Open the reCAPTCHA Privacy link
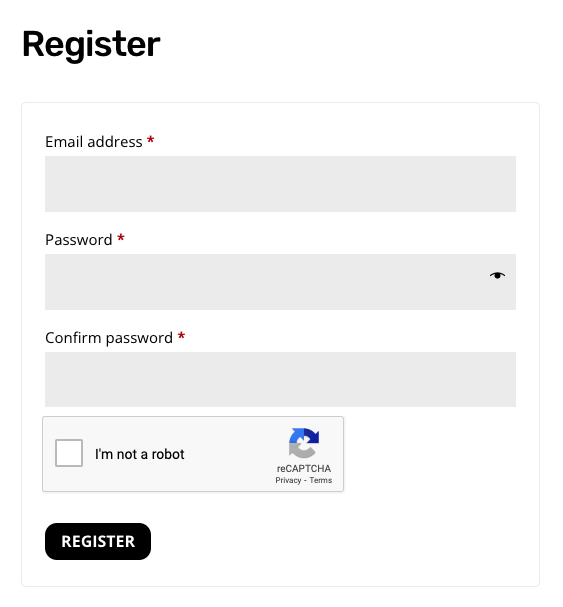563x607 pixels. pos(288,480)
